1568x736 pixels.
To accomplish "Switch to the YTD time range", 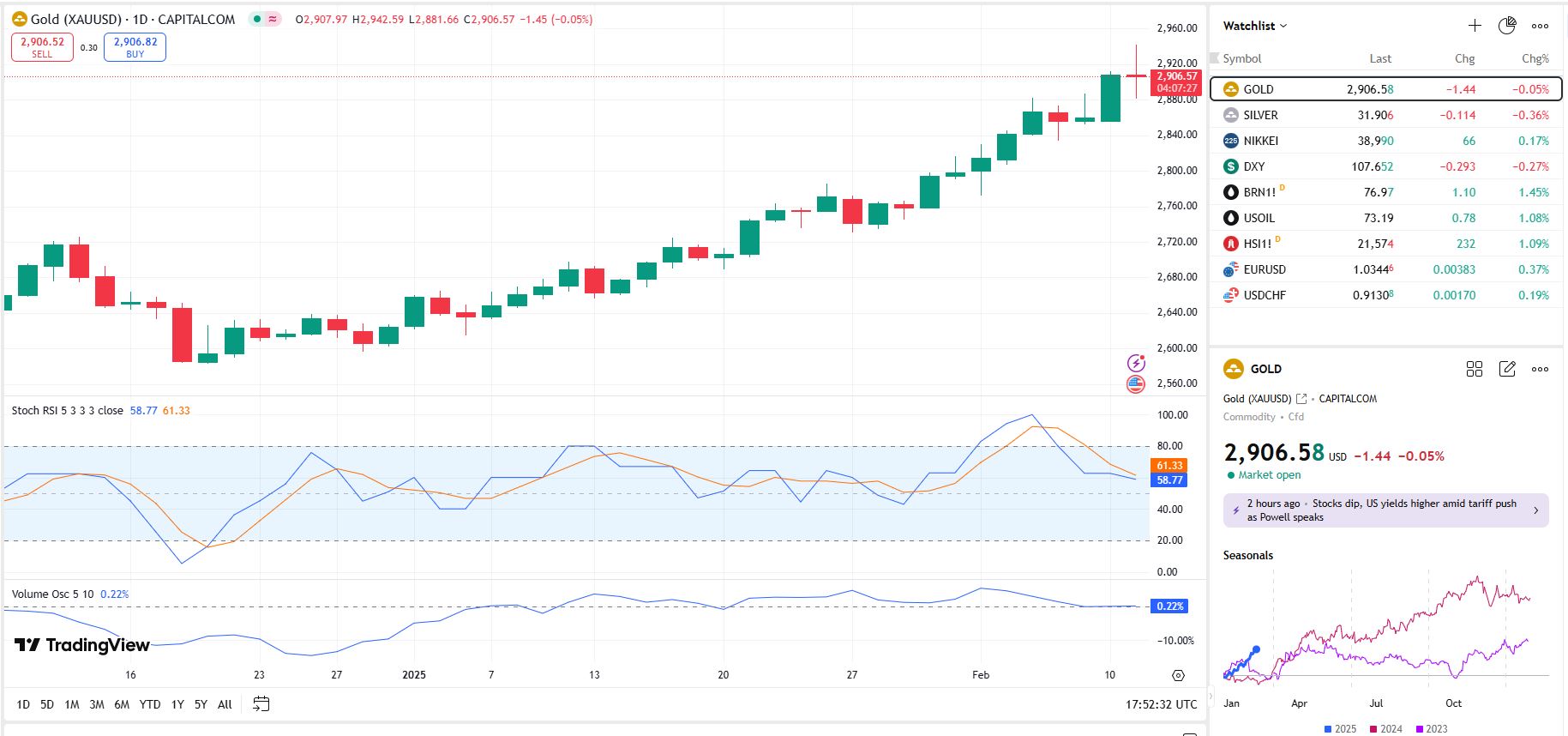I will pyautogui.click(x=150, y=704).
